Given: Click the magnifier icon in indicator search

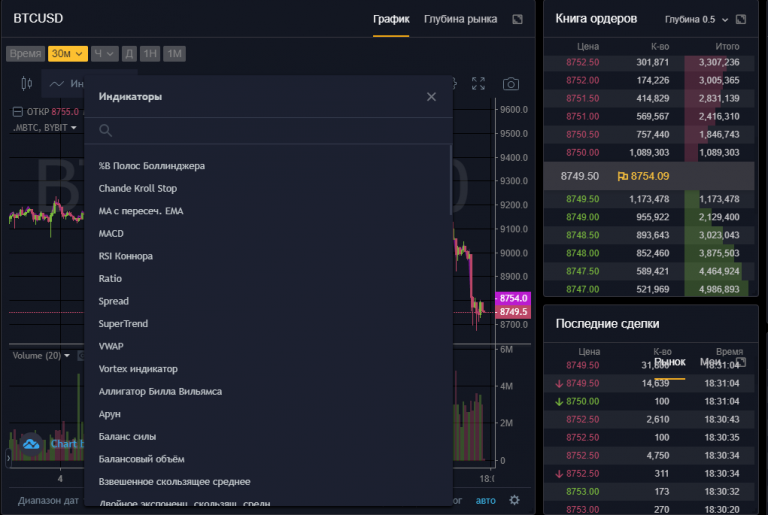Looking at the screenshot, I should pos(105,130).
